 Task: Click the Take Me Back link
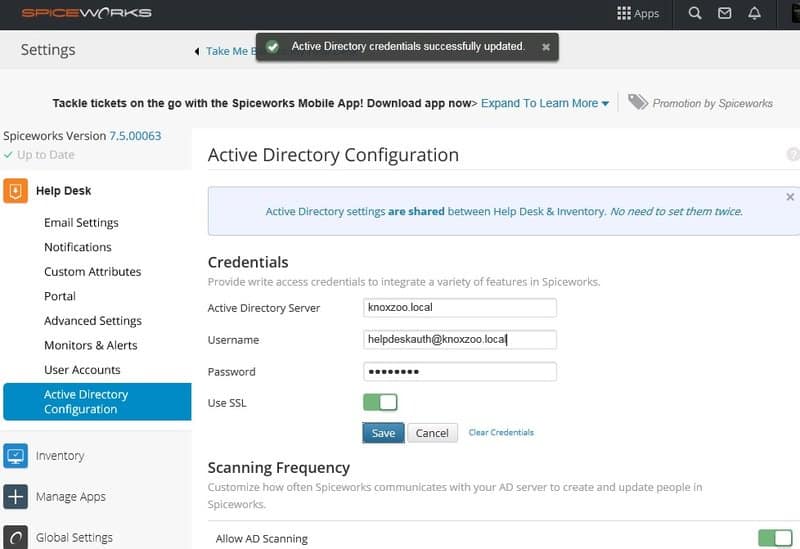point(231,52)
